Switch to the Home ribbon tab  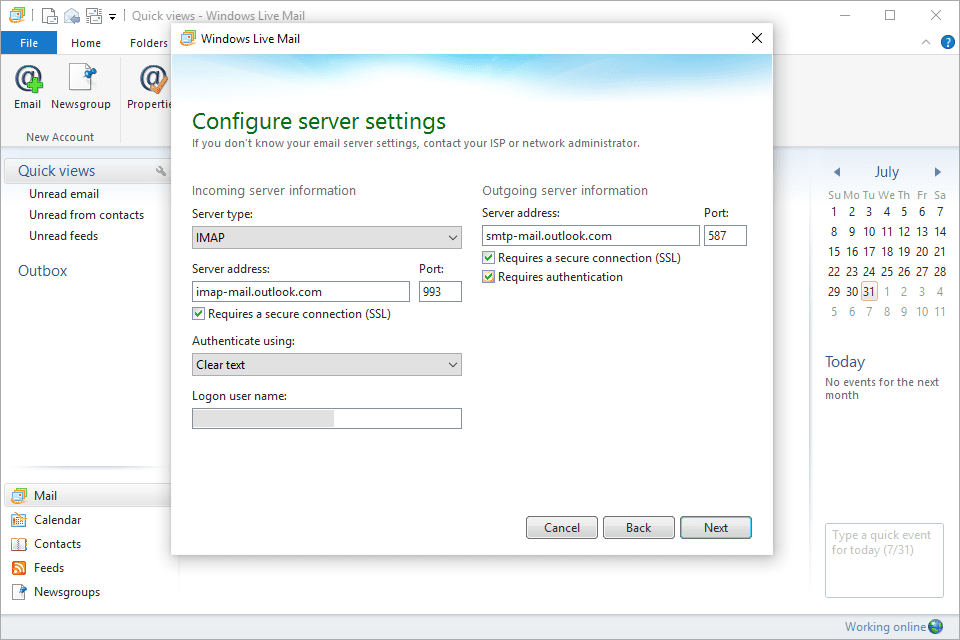tap(86, 43)
